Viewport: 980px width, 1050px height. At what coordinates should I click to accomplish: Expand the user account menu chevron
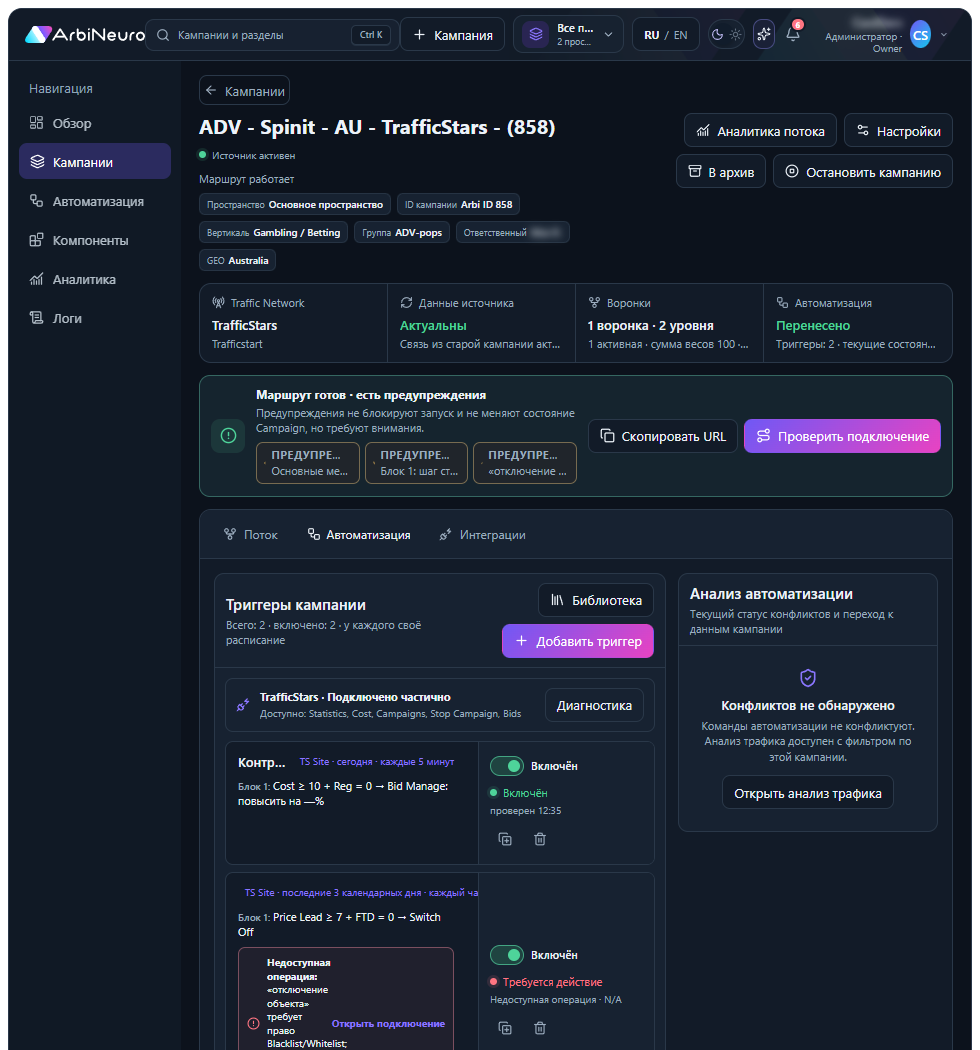click(x=944, y=35)
